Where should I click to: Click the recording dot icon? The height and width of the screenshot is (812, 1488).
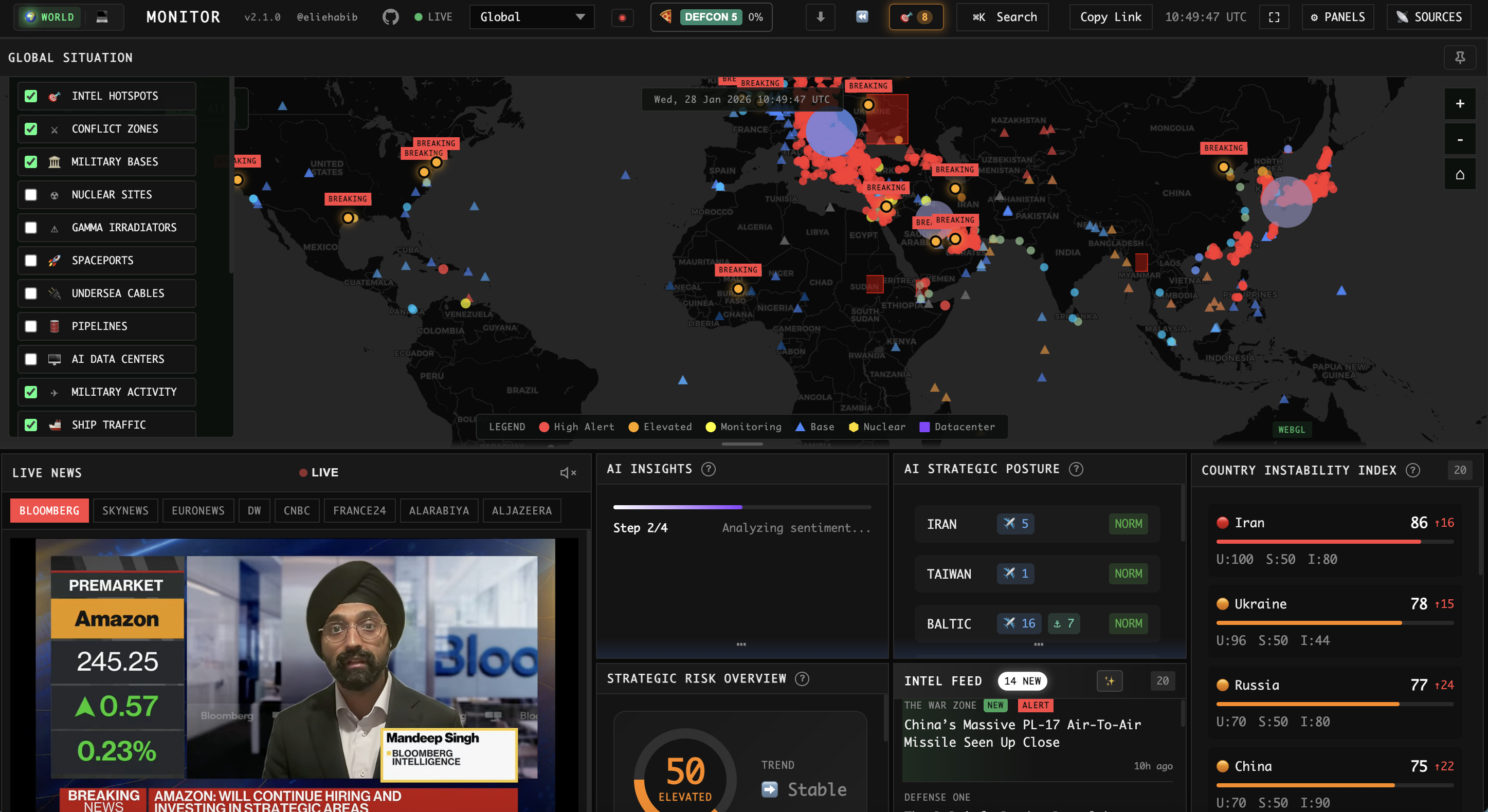pyautogui.click(x=623, y=17)
